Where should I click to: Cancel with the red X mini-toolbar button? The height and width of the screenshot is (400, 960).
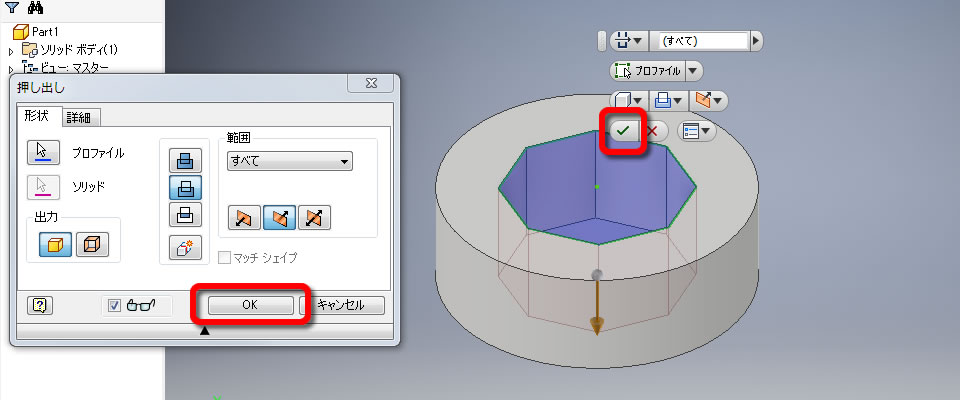point(653,130)
